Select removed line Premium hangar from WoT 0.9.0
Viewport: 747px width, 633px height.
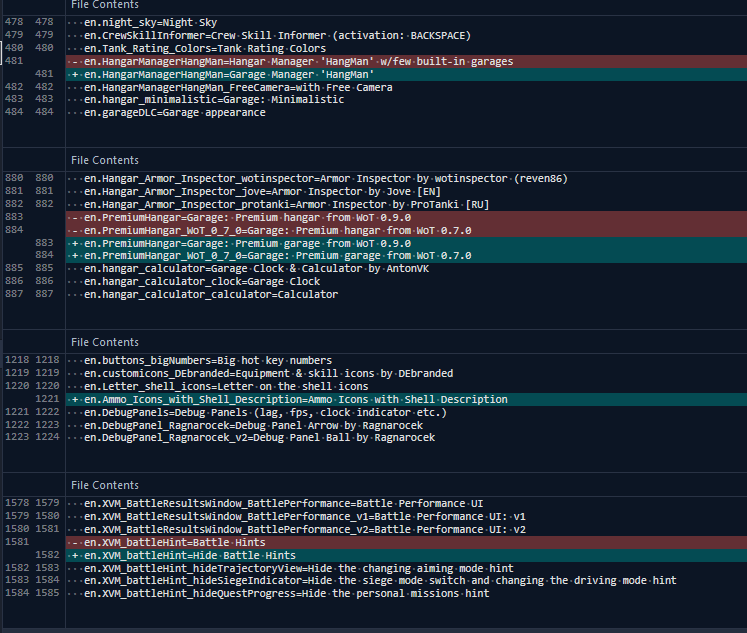tap(406, 218)
